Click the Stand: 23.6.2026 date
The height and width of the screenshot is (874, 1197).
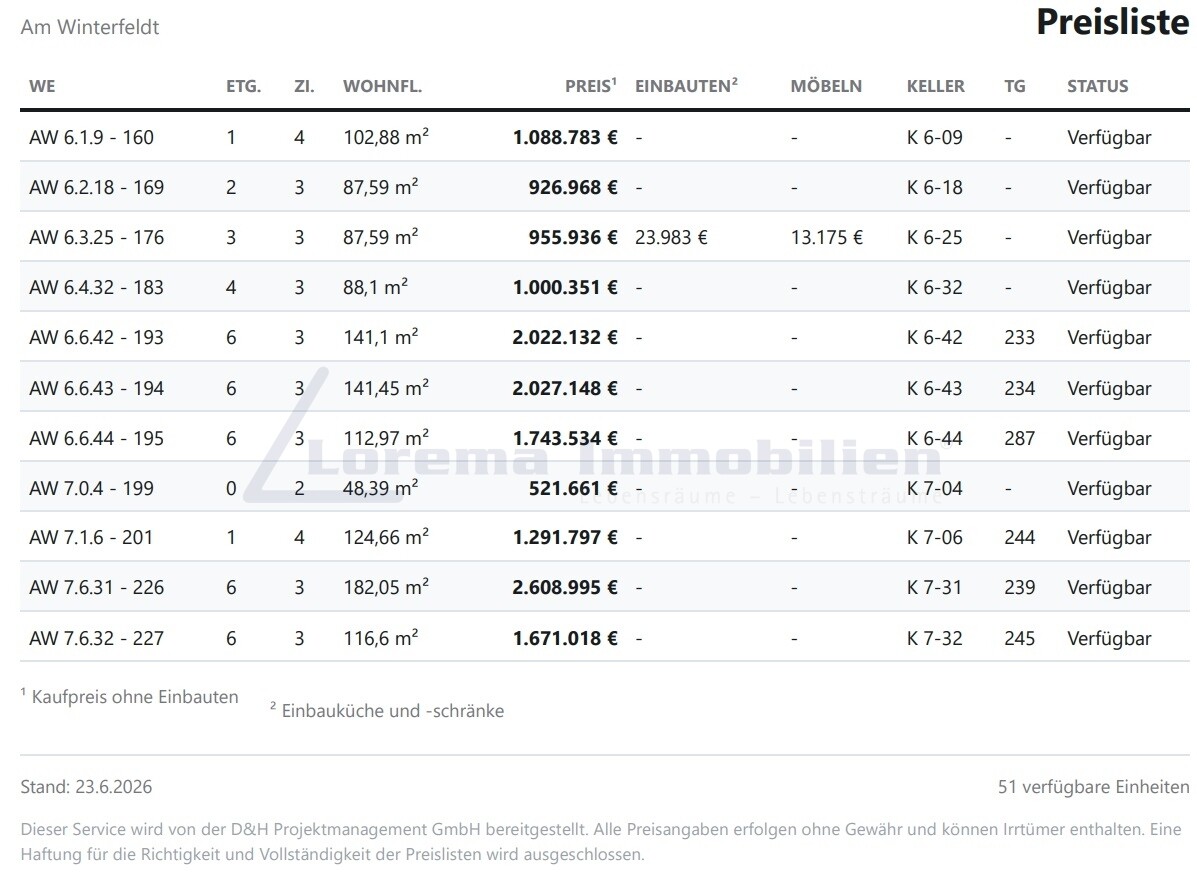coord(86,787)
